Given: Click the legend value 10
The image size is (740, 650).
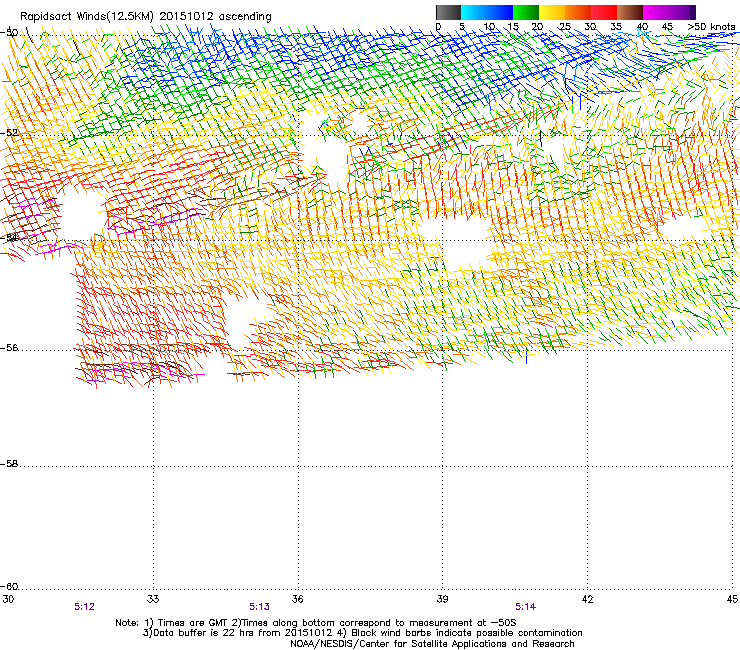Looking at the screenshot, I should pos(489,27).
